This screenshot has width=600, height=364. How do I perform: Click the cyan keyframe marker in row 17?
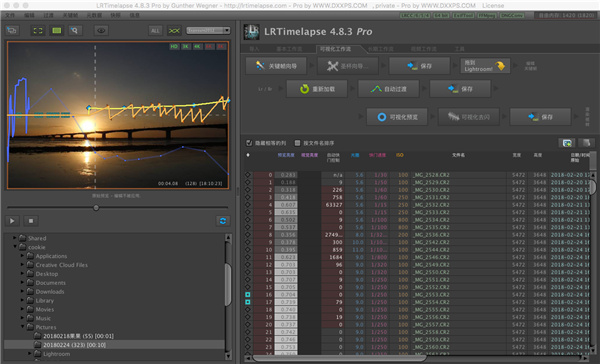[x=248, y=302]
